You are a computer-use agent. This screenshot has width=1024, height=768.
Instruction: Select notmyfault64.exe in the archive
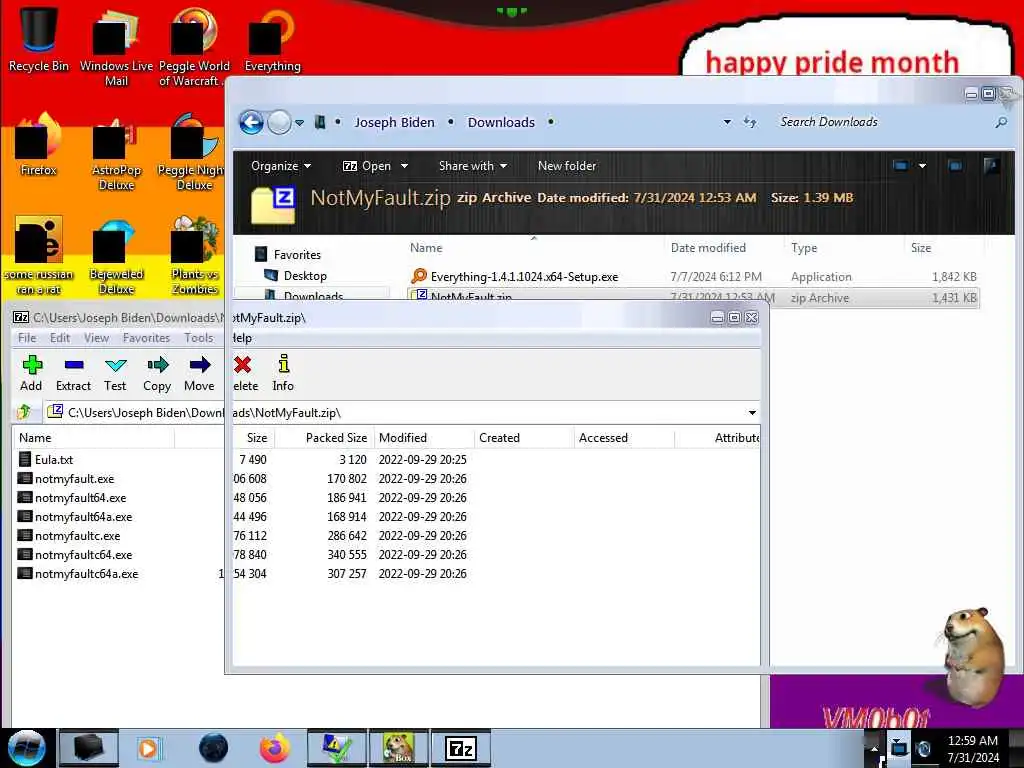coord(72,498)
